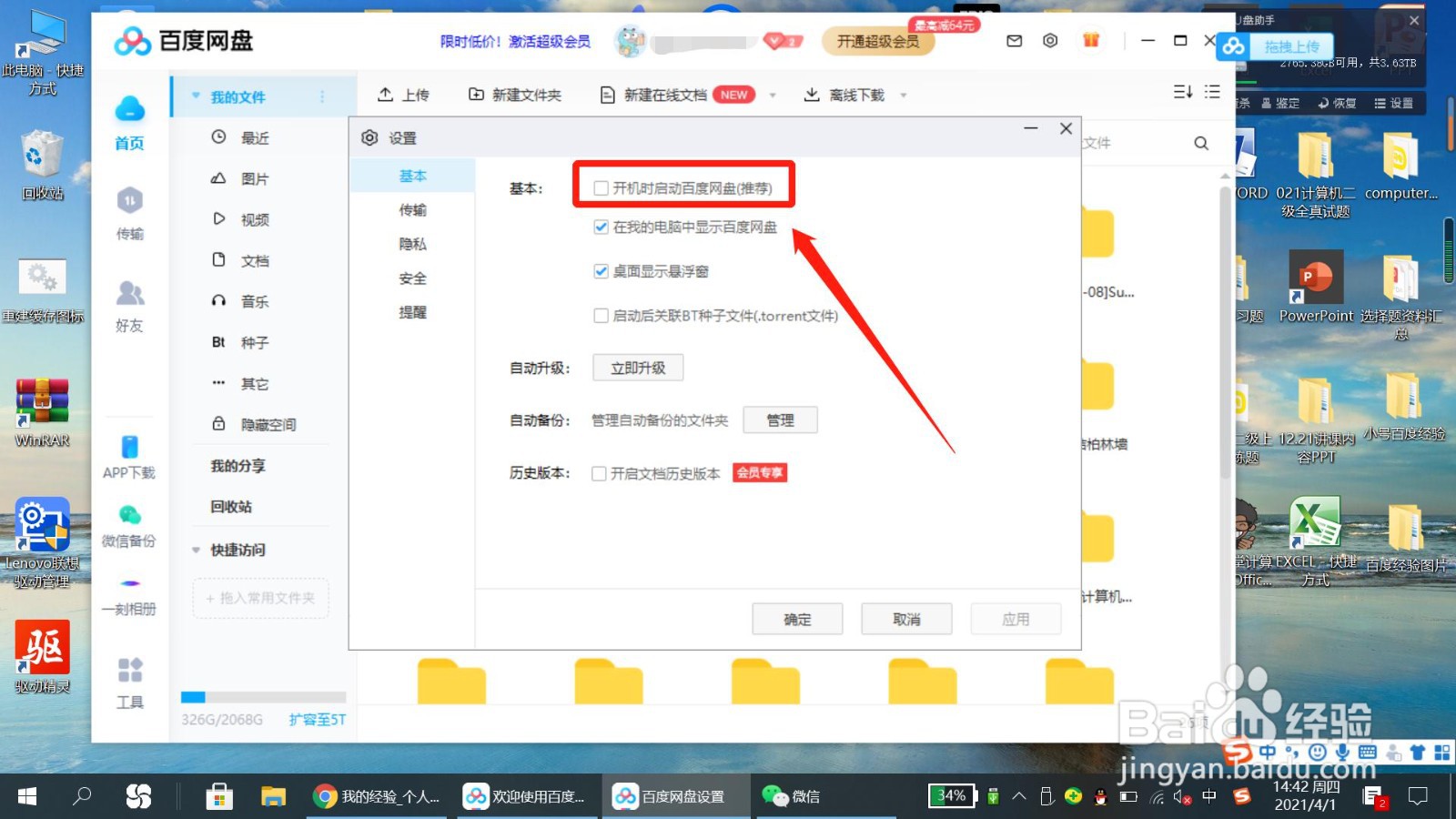This screenshot has height=819, width=1456.
Task: Enable 开启文档历史版本 checkbox
Action: click(599, 473)
